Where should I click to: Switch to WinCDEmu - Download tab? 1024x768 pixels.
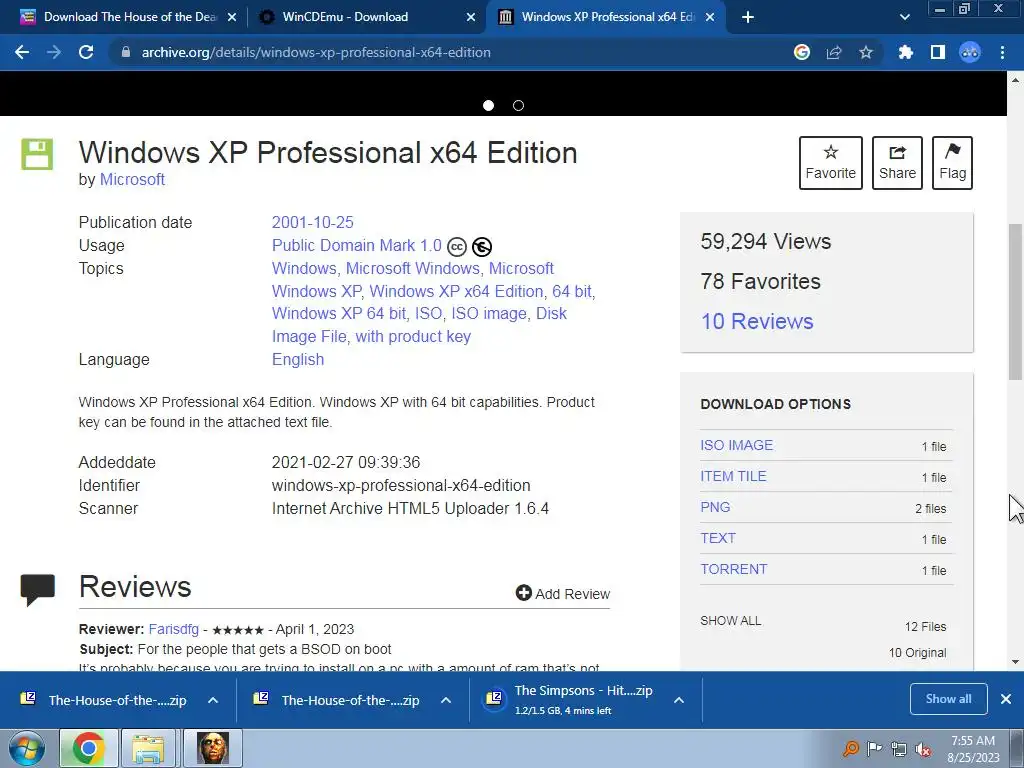(x=366, y=17)
